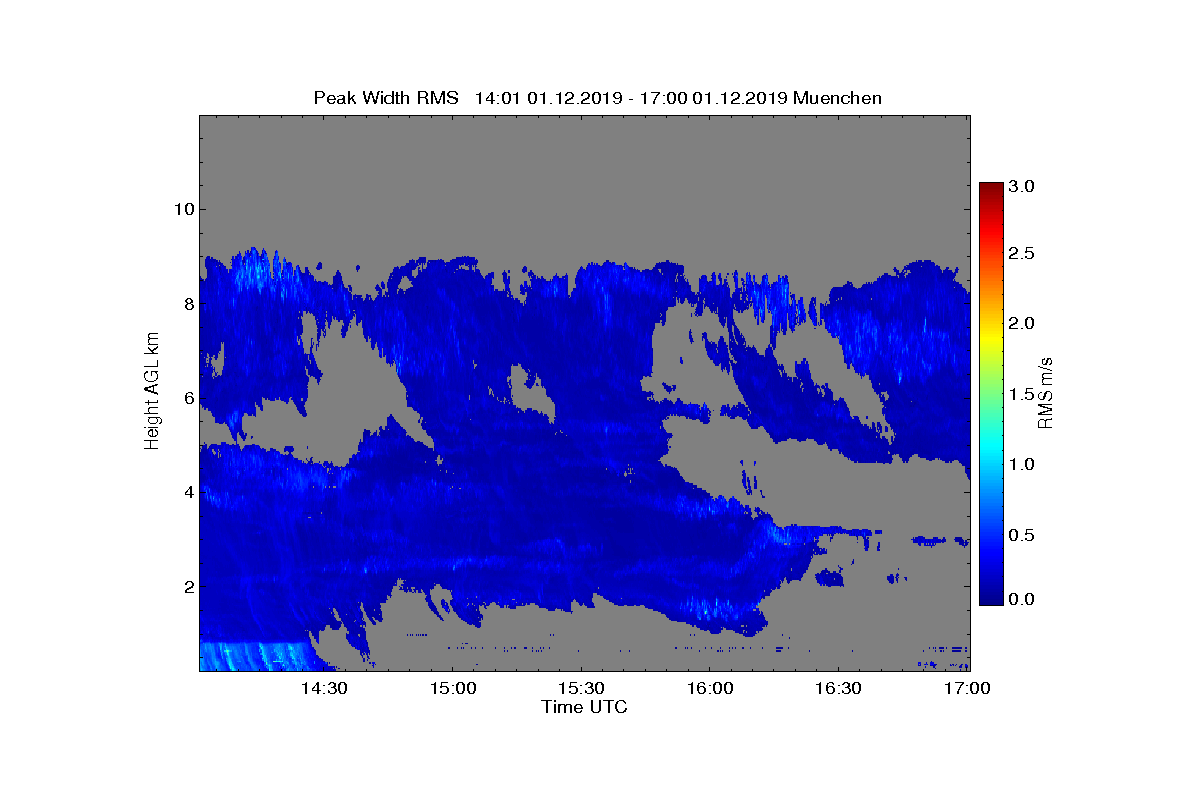Click the 16:30 time tick label

838,688
